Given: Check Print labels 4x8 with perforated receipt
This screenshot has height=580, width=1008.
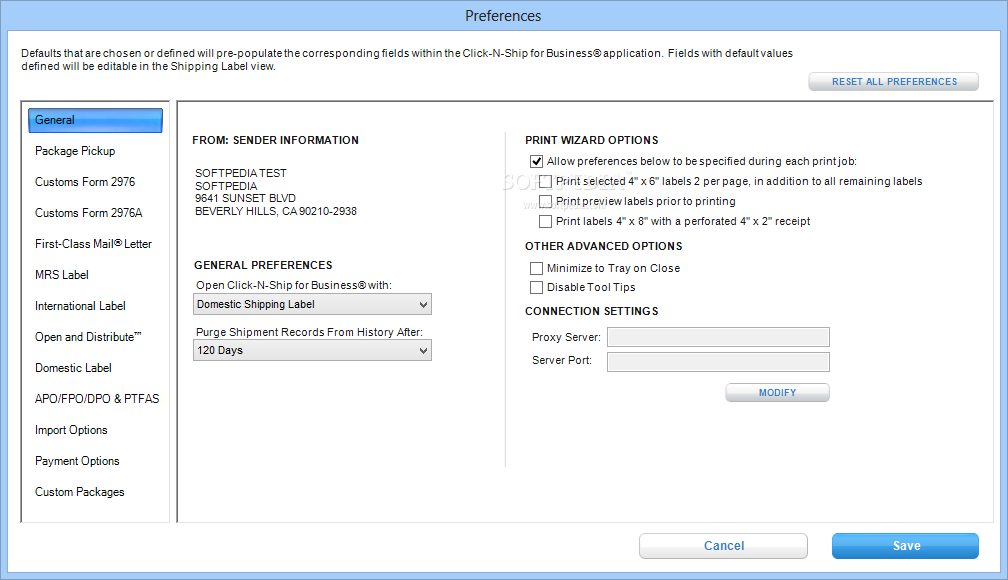Looking at the screenshot, I should pos(545,221).
